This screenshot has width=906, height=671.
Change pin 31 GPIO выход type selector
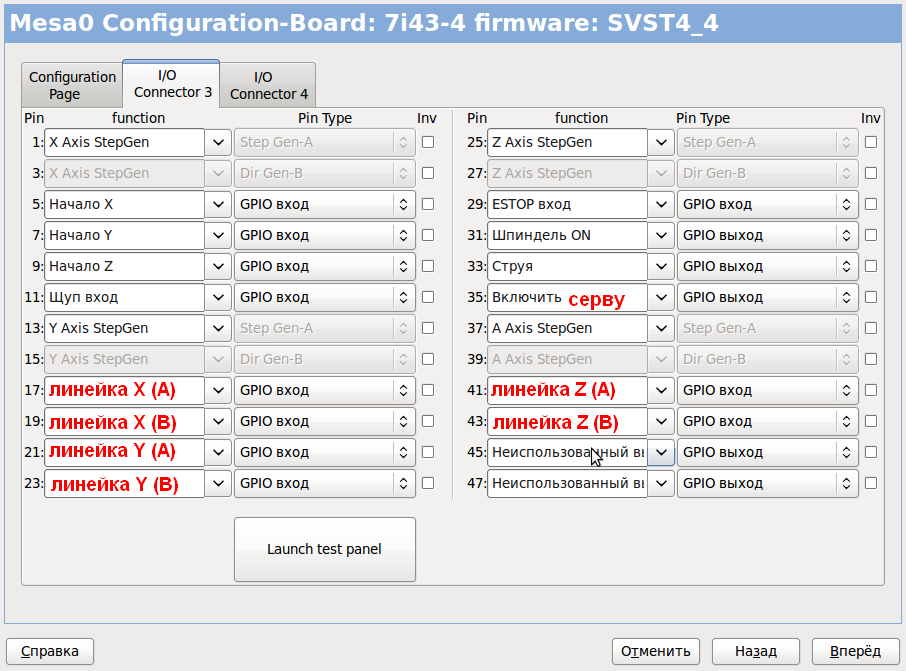click(x=767, y=235)
